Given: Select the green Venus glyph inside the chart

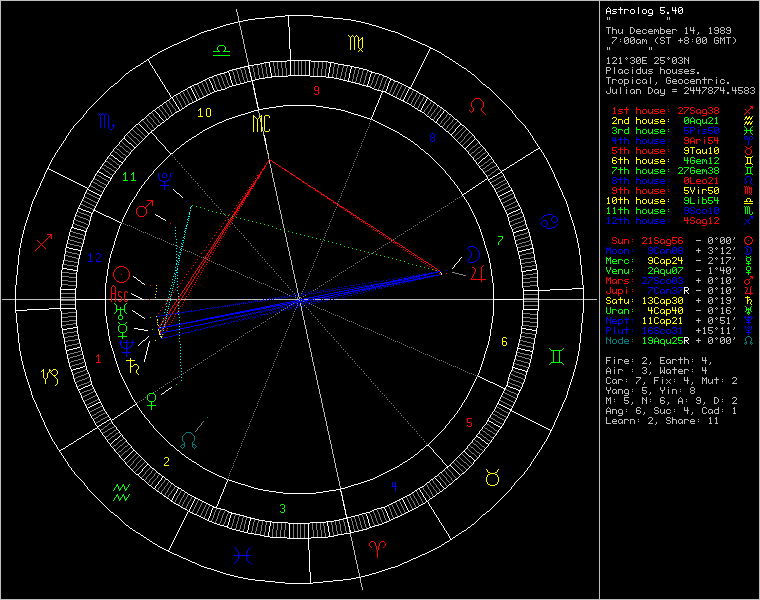Looking at the screenshot, I should tap(152, 401).
